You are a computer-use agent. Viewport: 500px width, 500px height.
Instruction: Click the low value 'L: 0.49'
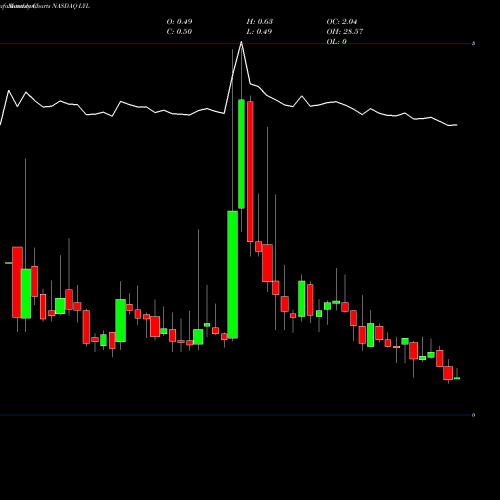(259, 32)
